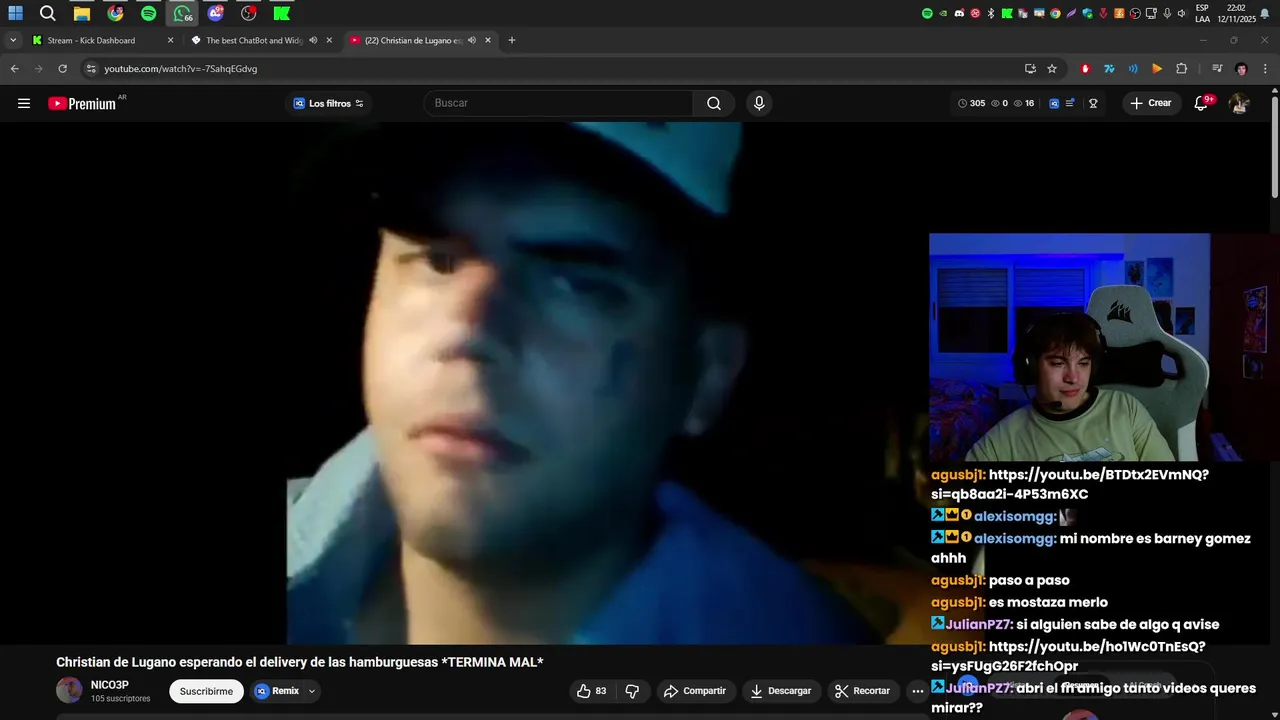Click the chat message "es mostaza merlo"
This screenshot has width=1280, height=720.
[1048, 602]
